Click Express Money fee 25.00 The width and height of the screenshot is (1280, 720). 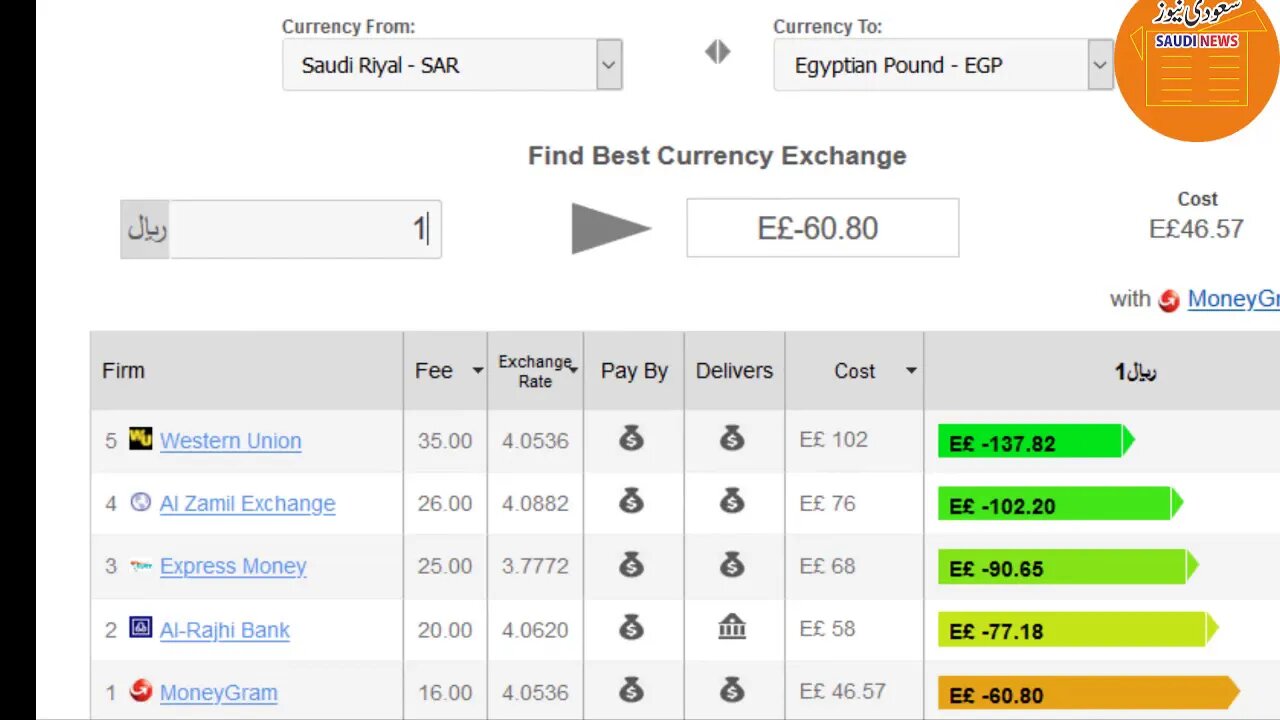click(445, 566)
